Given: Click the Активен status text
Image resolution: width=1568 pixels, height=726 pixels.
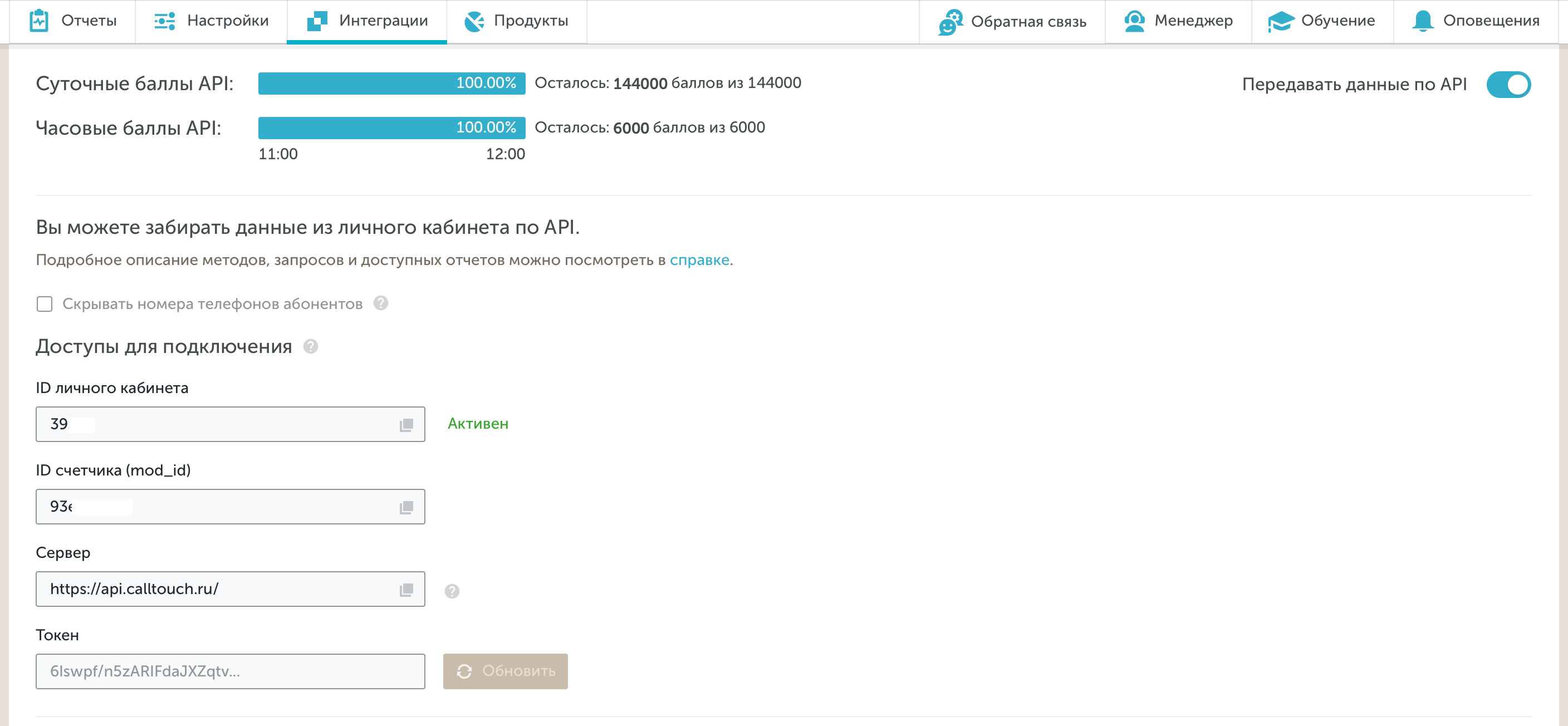Looking at the screenshot, I should 478,424.
